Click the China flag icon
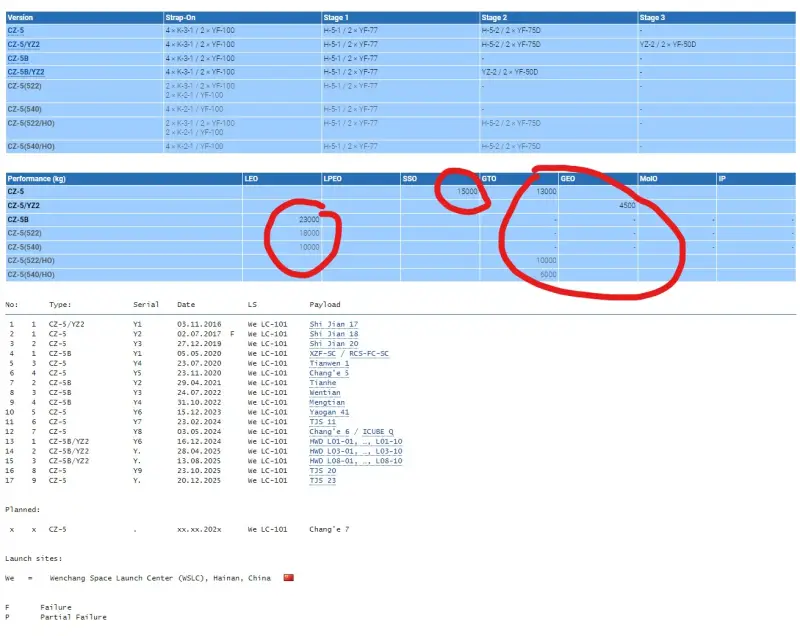800x636 pixels. (x=289, y=578)
